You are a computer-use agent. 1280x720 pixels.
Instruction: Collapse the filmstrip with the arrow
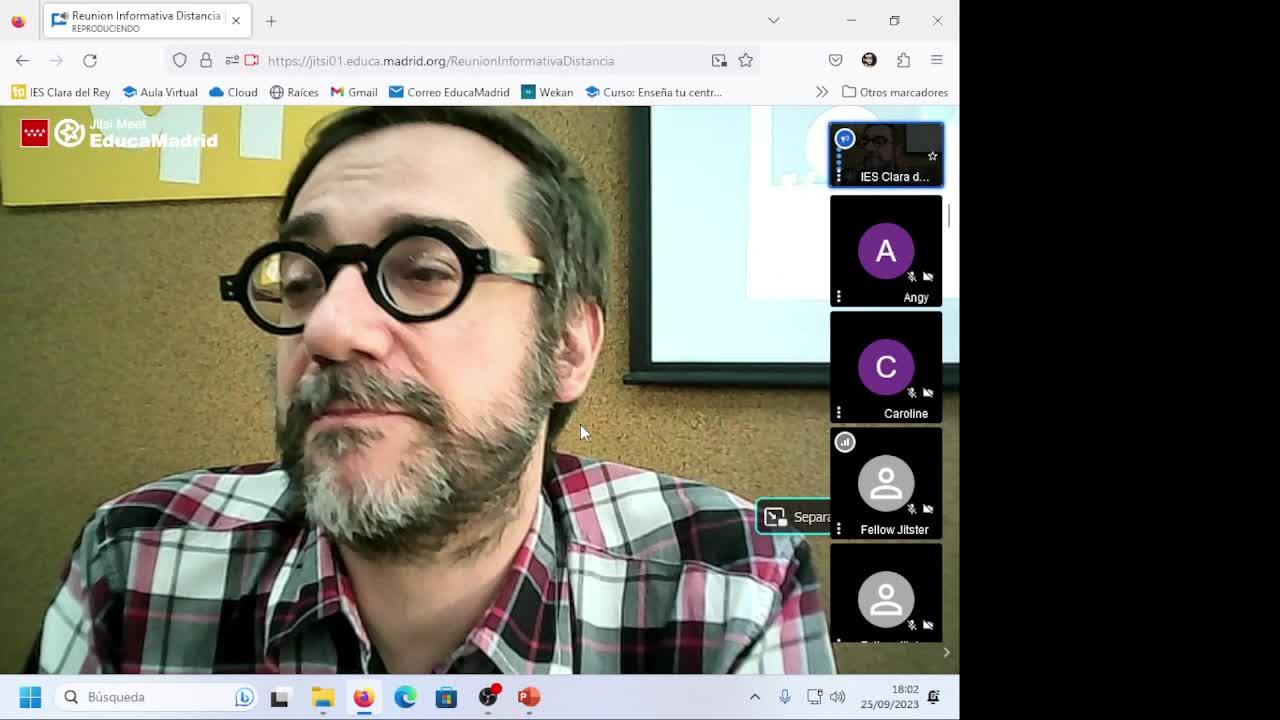pyautogui.click(x=946, y=653)
